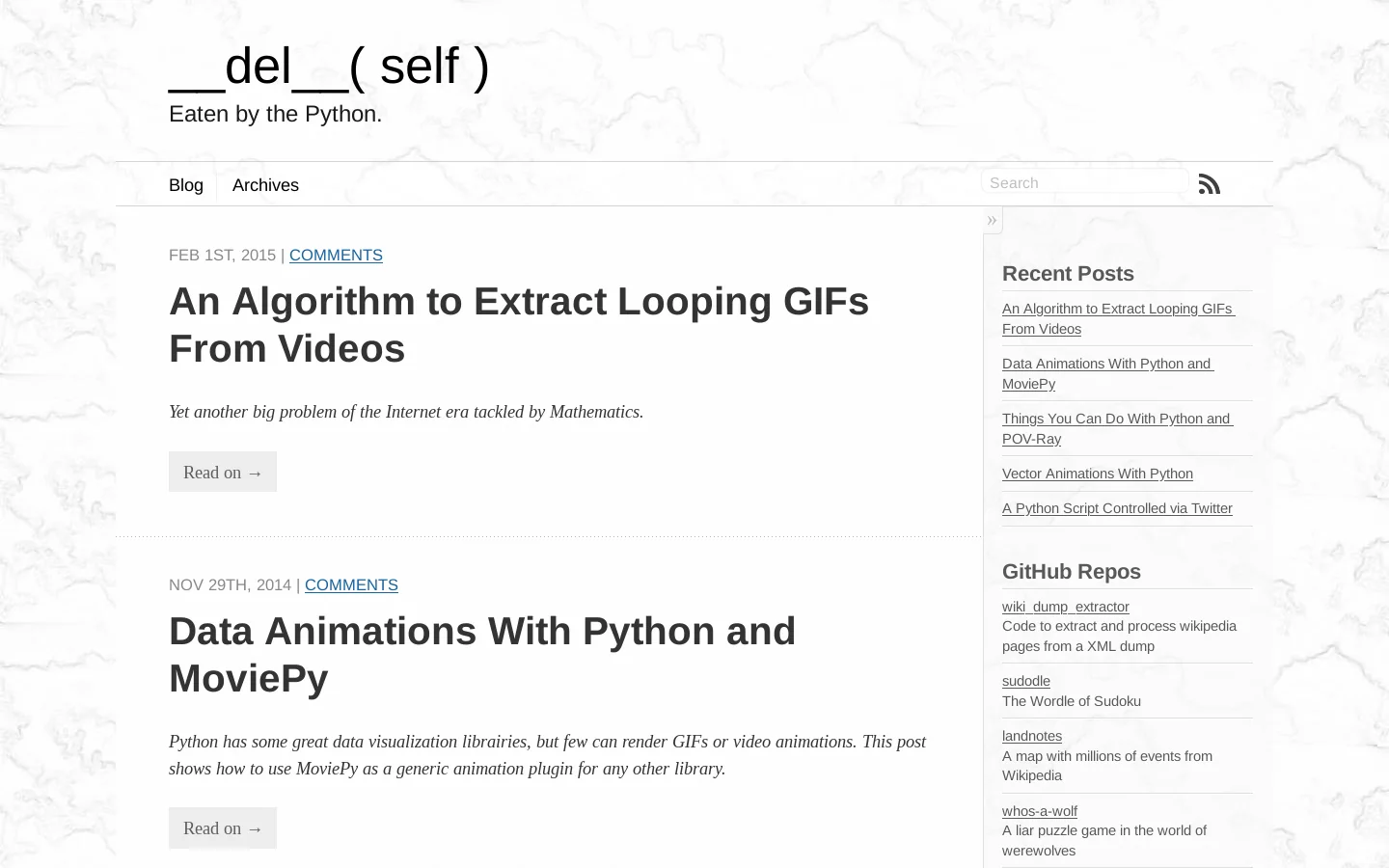Open recent post 'Things You Can Do With Python and POV-Ray'
This screenshot has width=1389, height=868.
point(1117,428)
